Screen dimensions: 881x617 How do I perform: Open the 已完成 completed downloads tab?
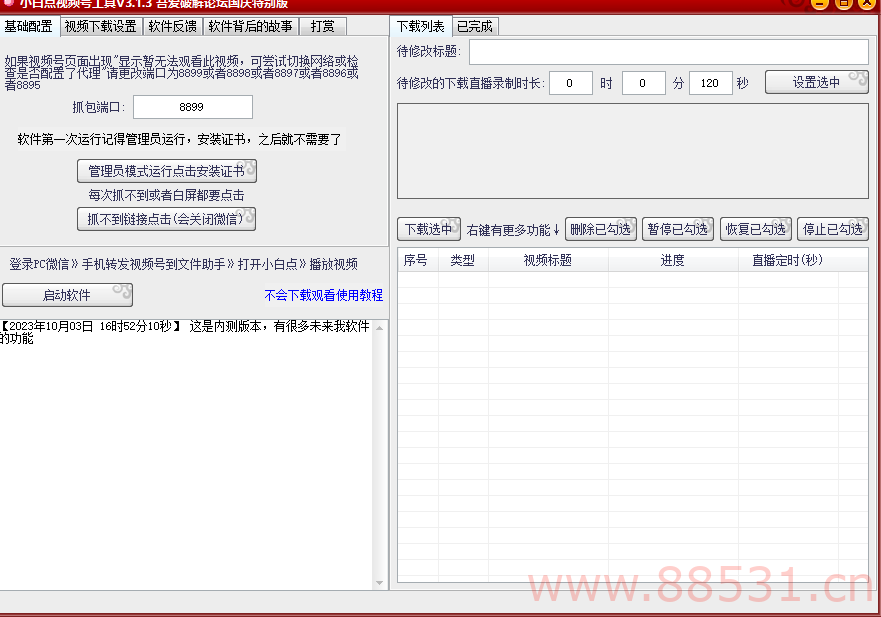tap(474, 26)
